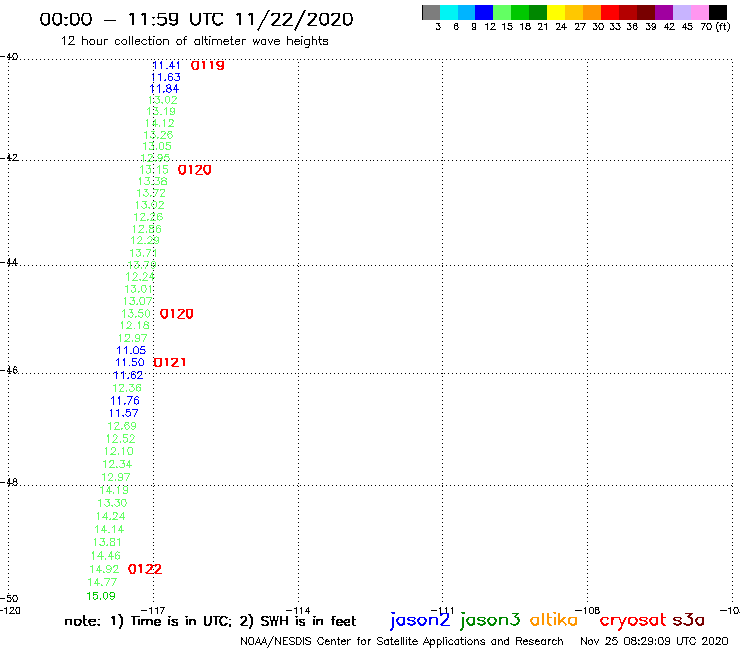Click wave height value '12.24'
Viewport: 740px width, 650px height.
(140, 277)
